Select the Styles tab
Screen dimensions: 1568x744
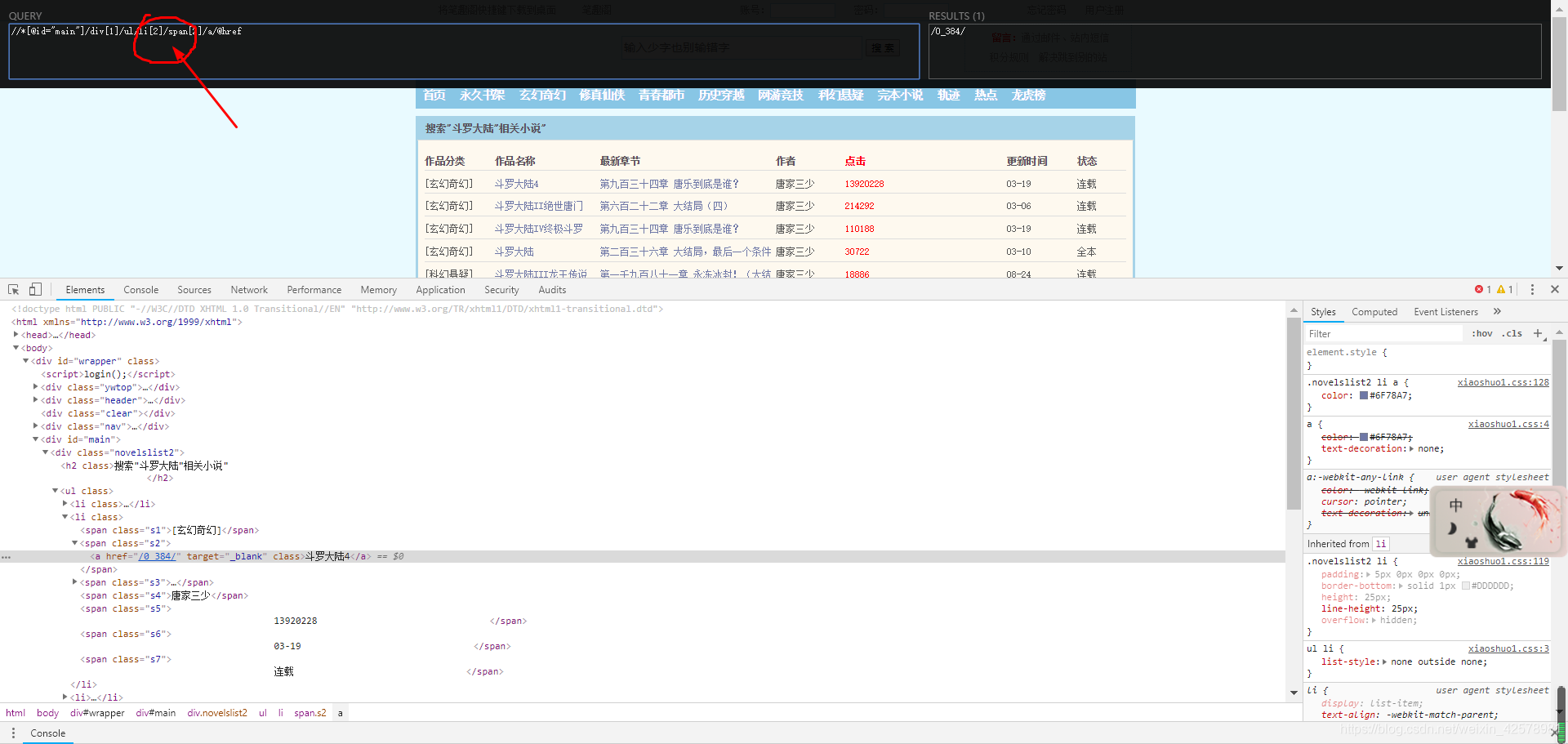tap(1323, 312)
